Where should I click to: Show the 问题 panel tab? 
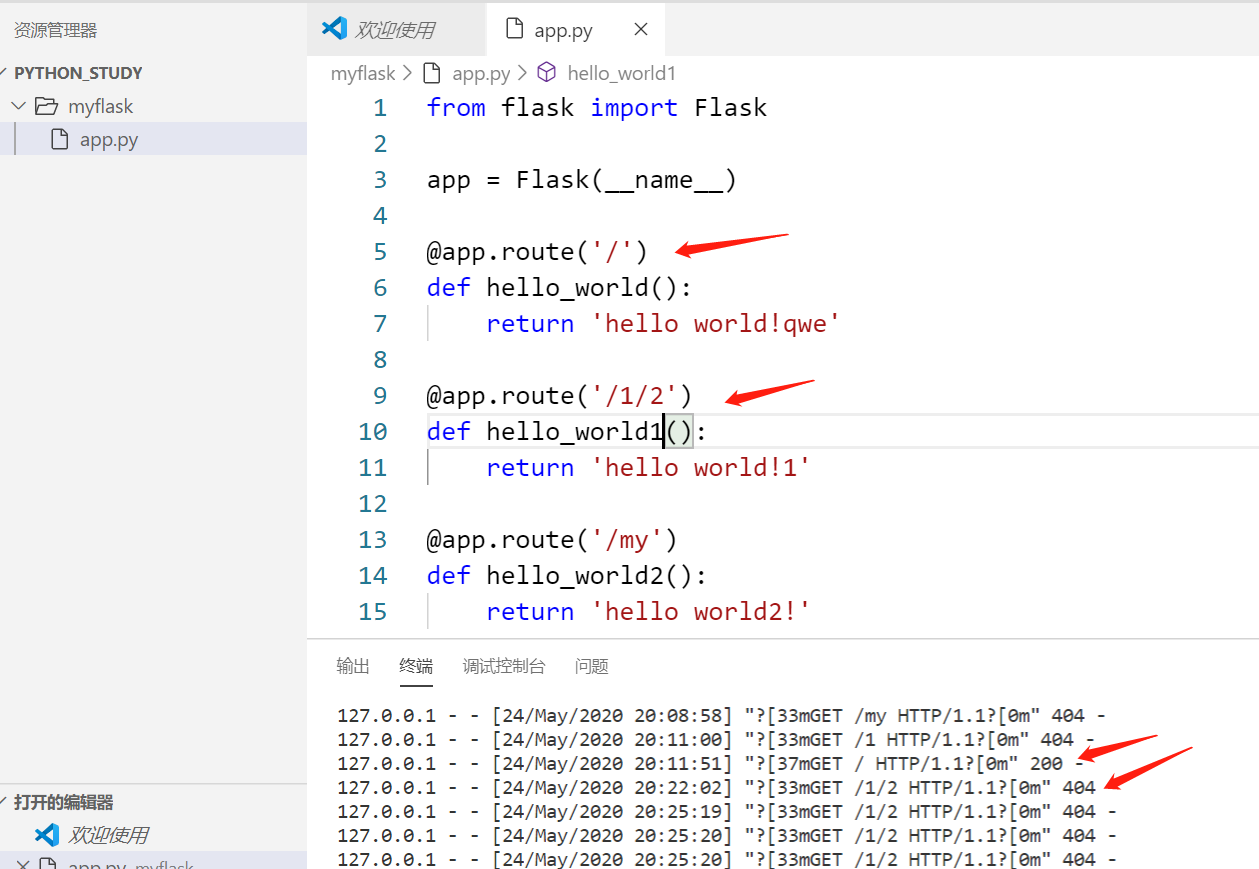[592, 666]
